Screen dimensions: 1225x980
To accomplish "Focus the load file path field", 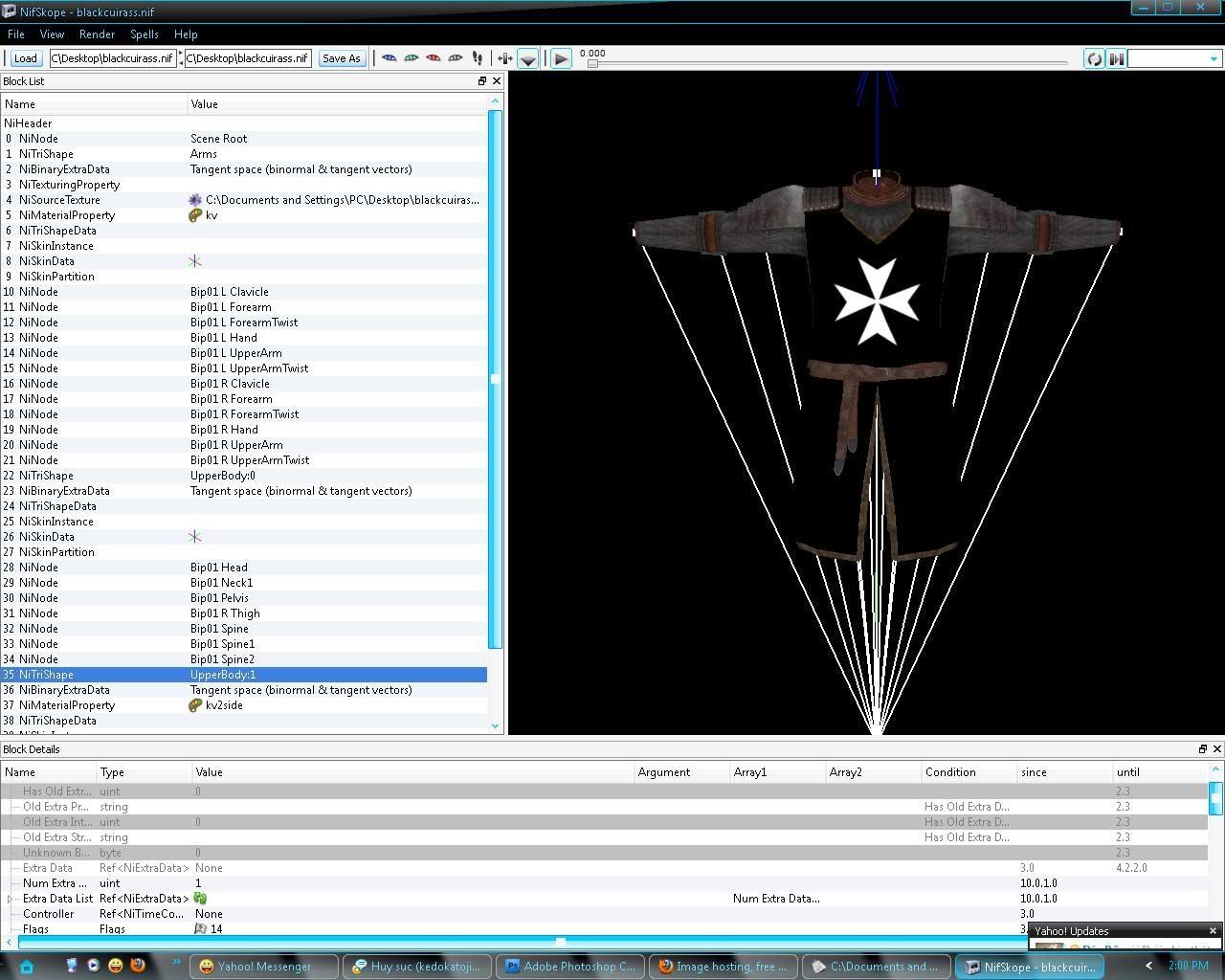I will (112, 58).
